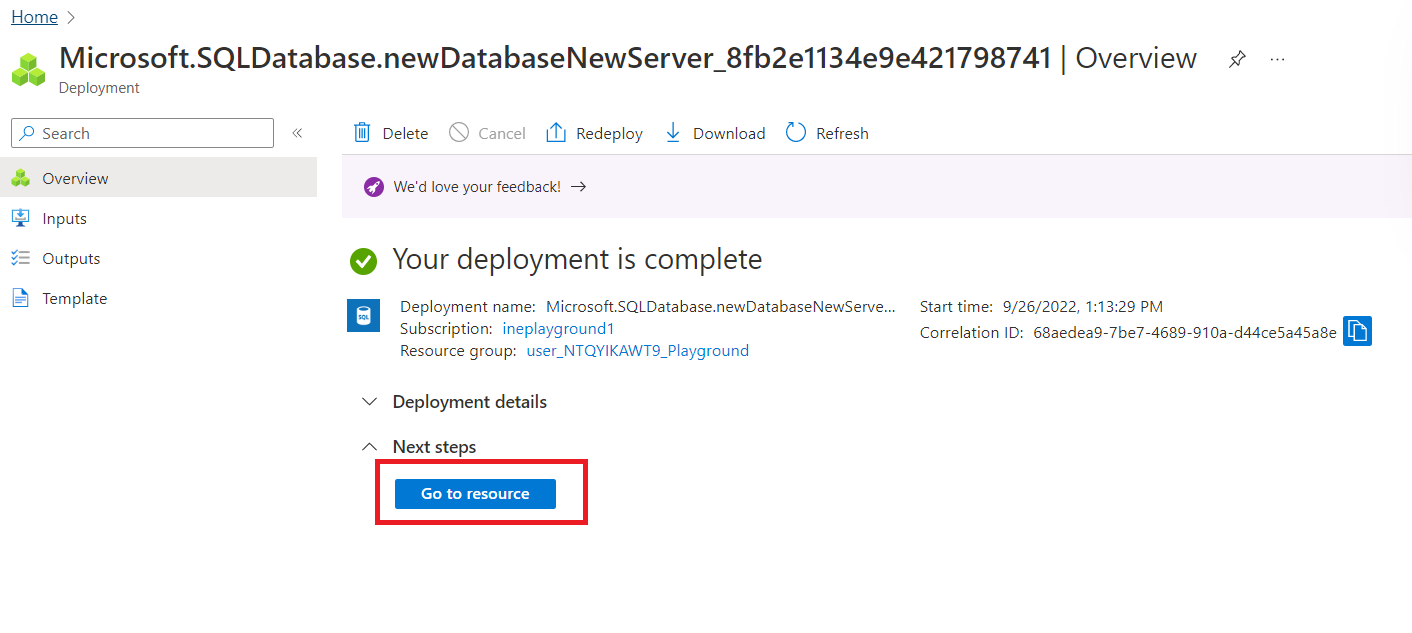Pin the deployment to dashboard
The height and width of the screenshot is (633, 1412).
point(1237,59)
